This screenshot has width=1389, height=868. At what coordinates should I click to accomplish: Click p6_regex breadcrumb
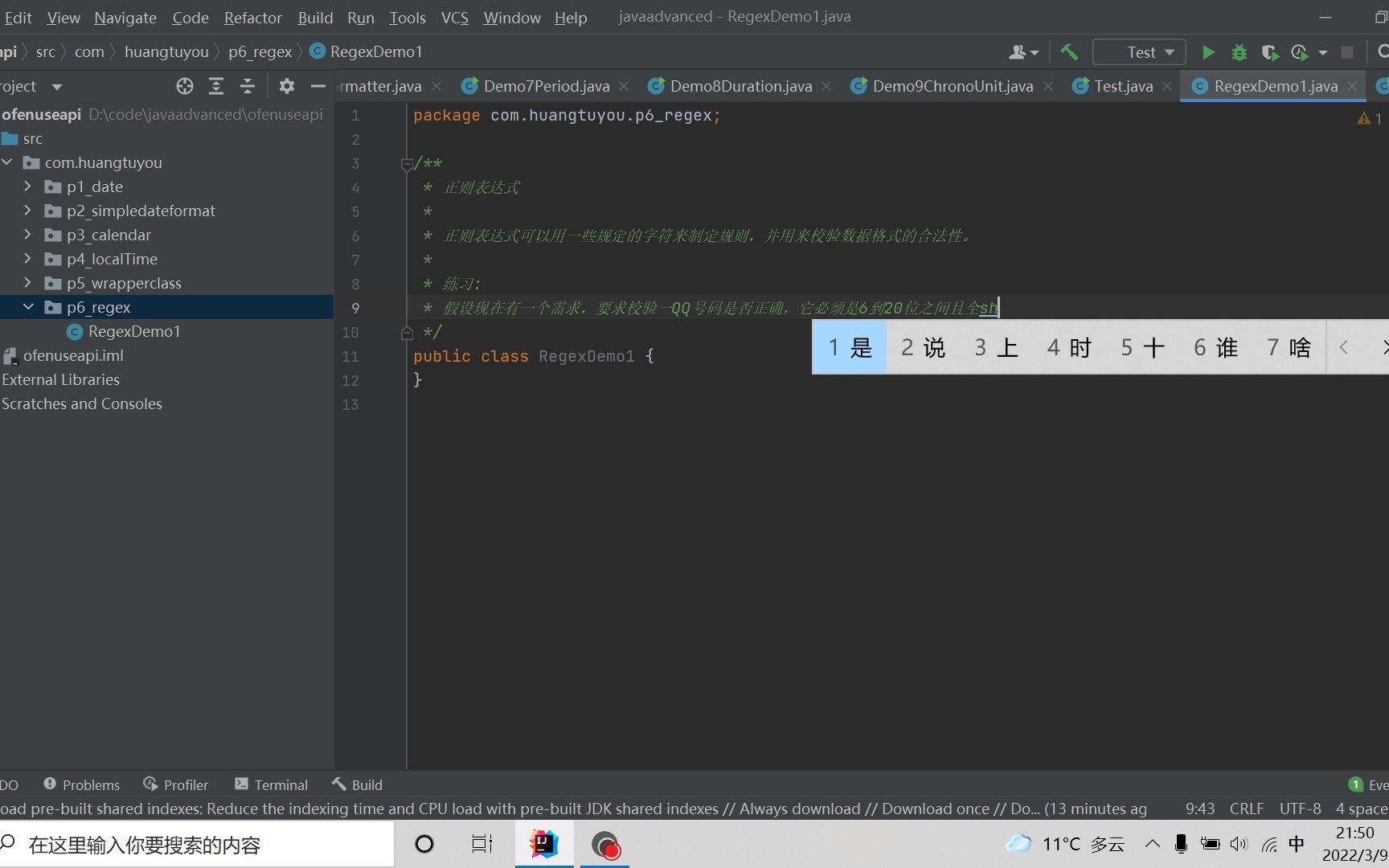[x=260, y=51]
